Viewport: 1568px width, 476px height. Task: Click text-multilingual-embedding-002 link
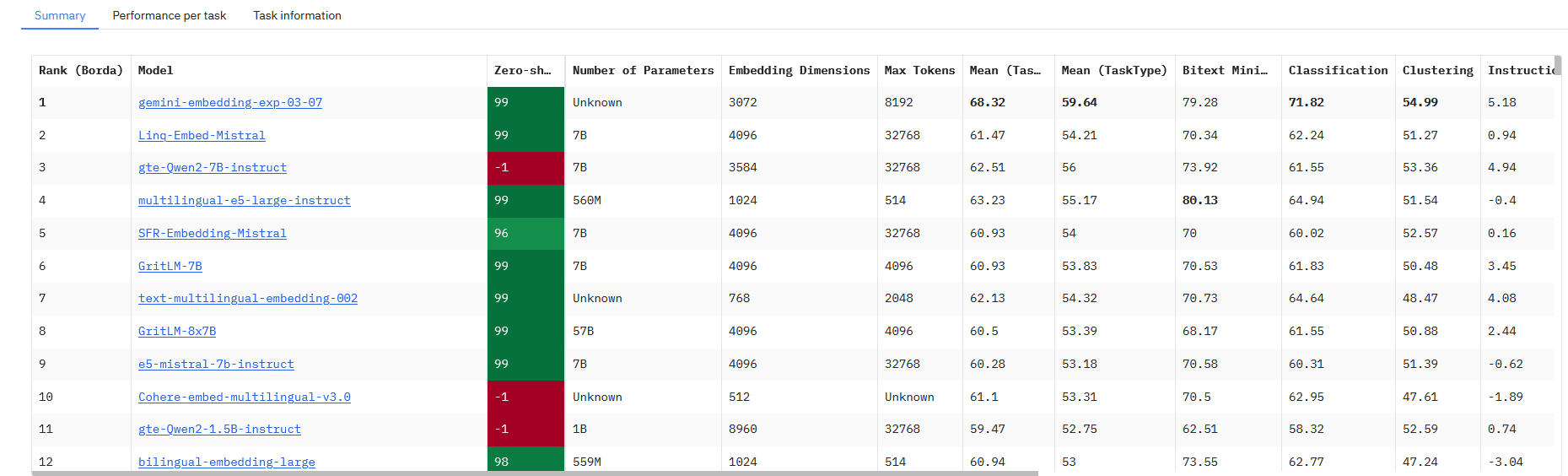tap(248, 299)
